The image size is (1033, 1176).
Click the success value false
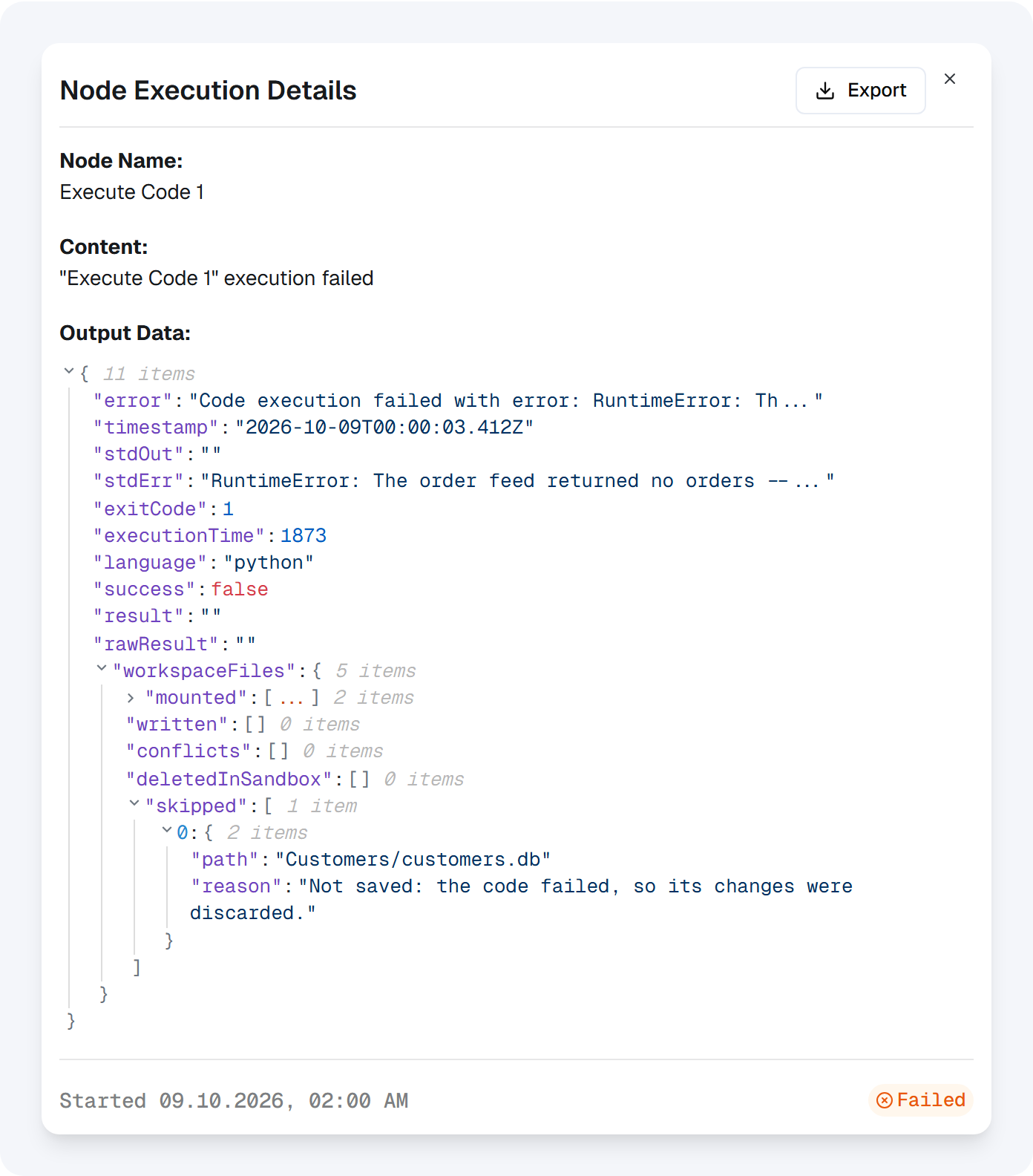click(x=240, y=589)
